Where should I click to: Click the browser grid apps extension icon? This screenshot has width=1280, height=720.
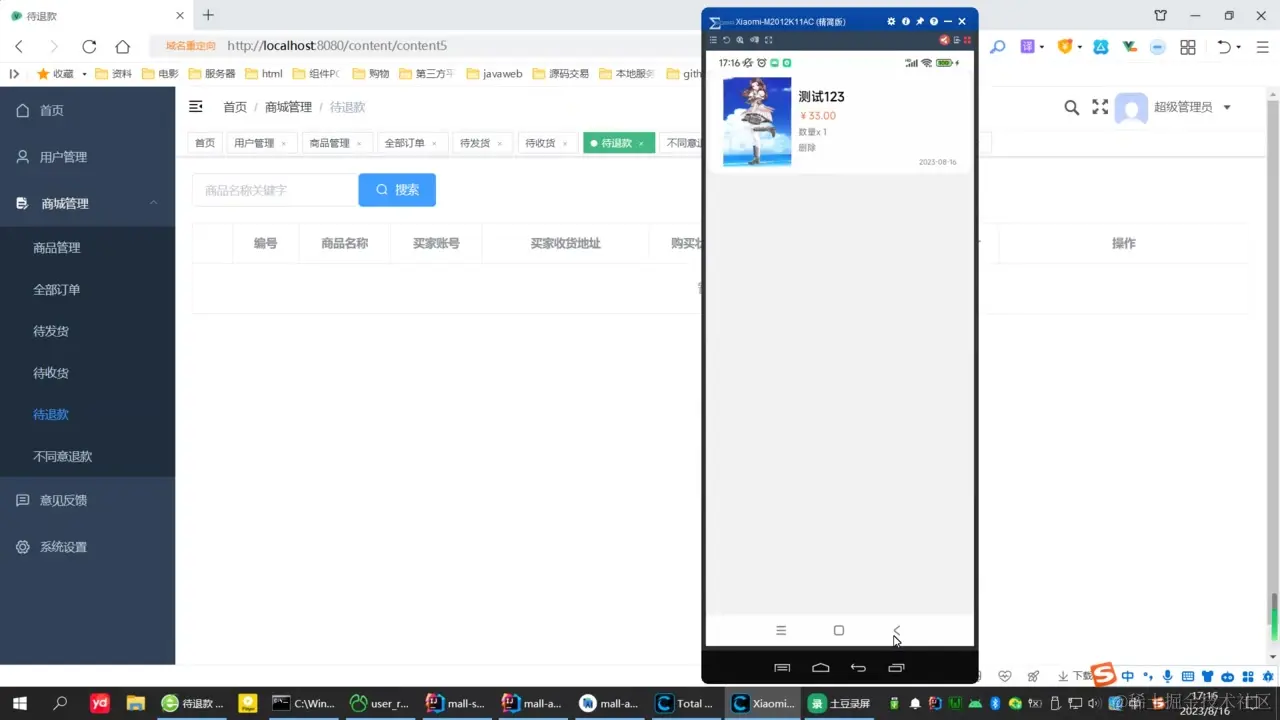[x=1188, y=47]
